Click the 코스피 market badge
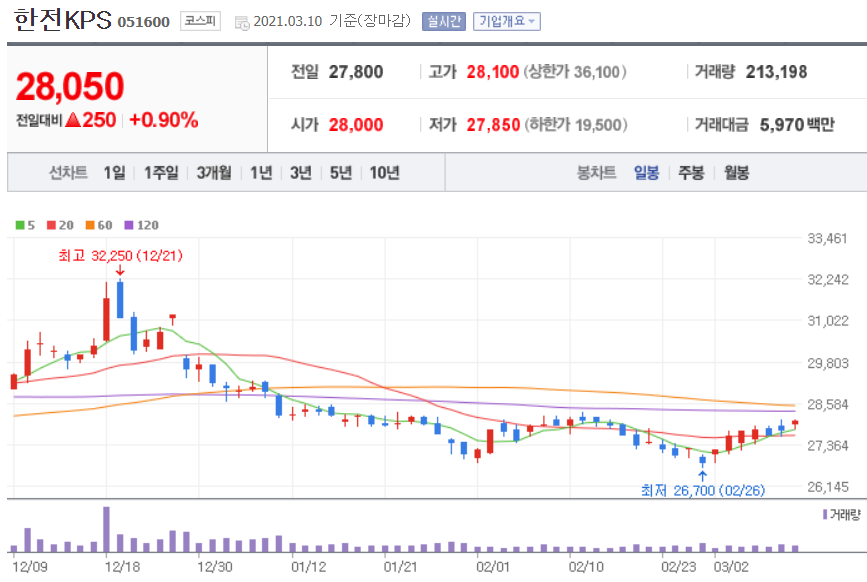The width and height of the screenshot is (867, 582). click(200, 21)
